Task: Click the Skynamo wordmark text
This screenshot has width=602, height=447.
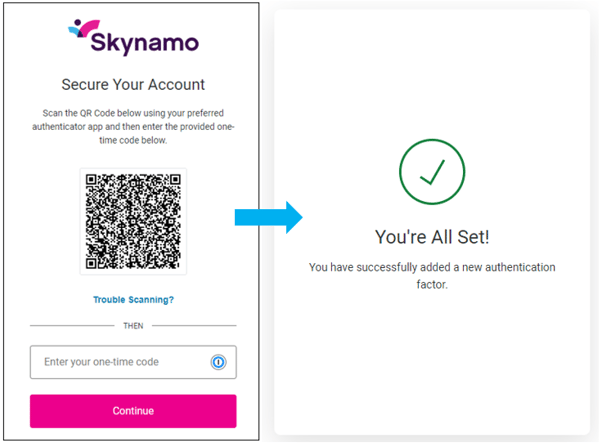Action: coord(144,42)
